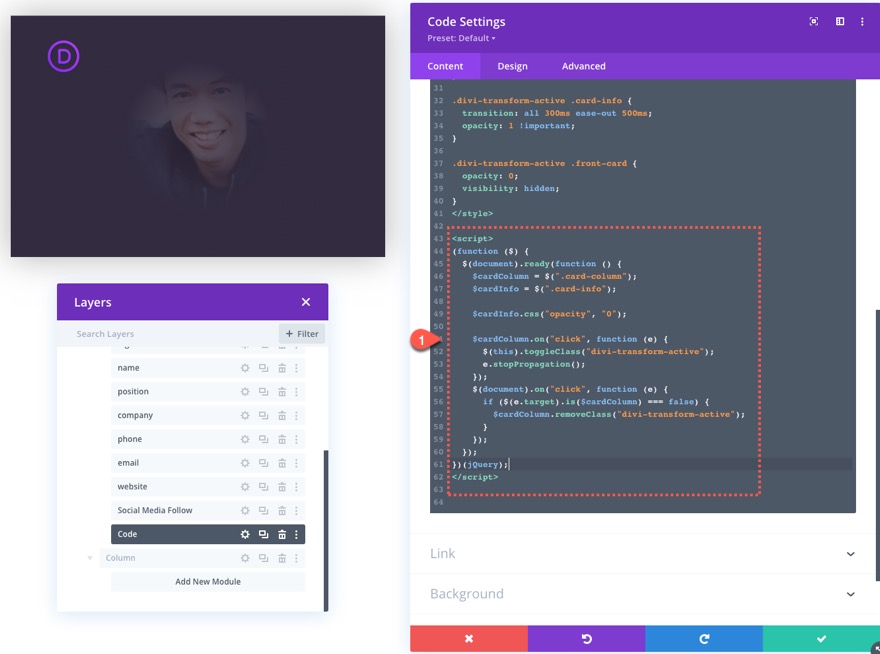
Task: Open the Preset Default dropdown
Action: click(460, 37)
